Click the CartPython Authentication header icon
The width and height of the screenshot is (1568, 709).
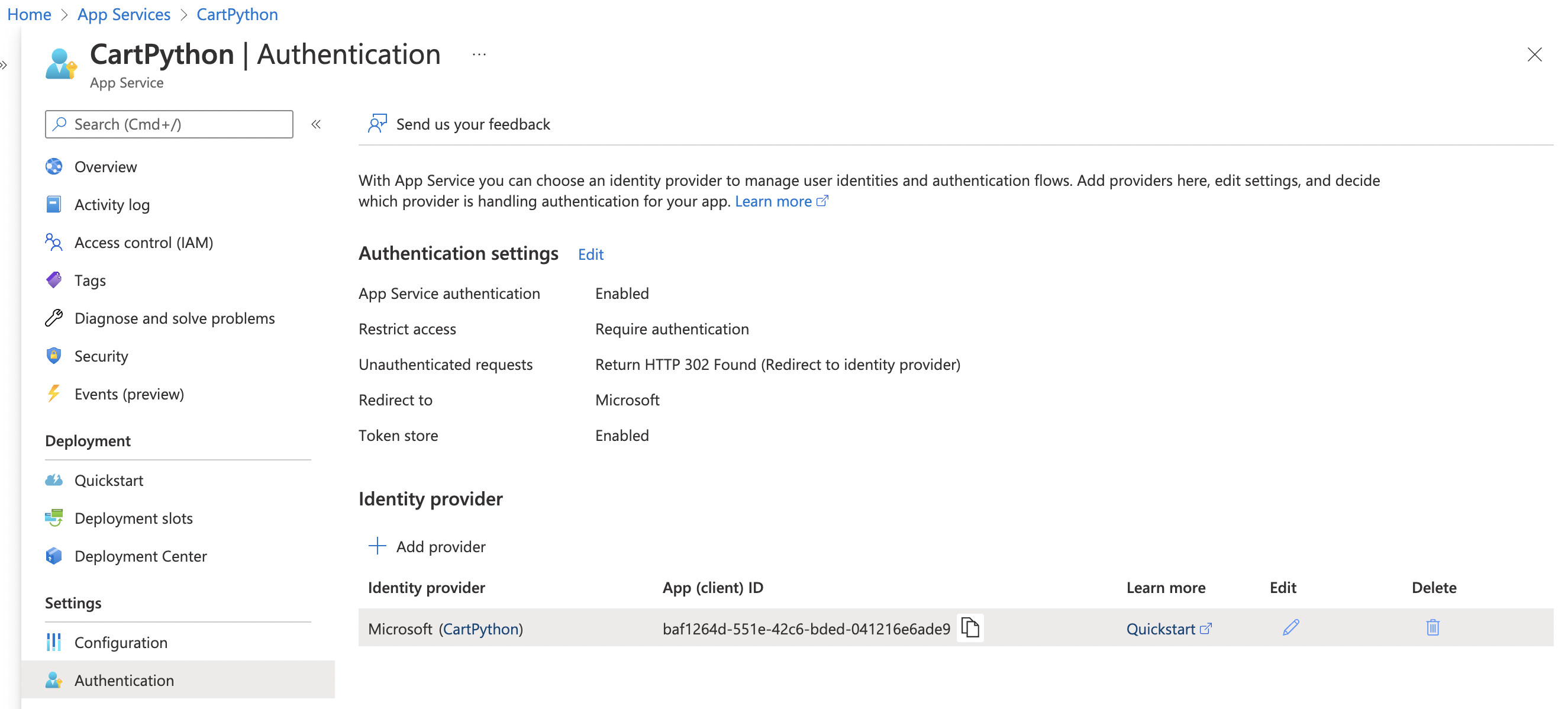tap(61, 64)
